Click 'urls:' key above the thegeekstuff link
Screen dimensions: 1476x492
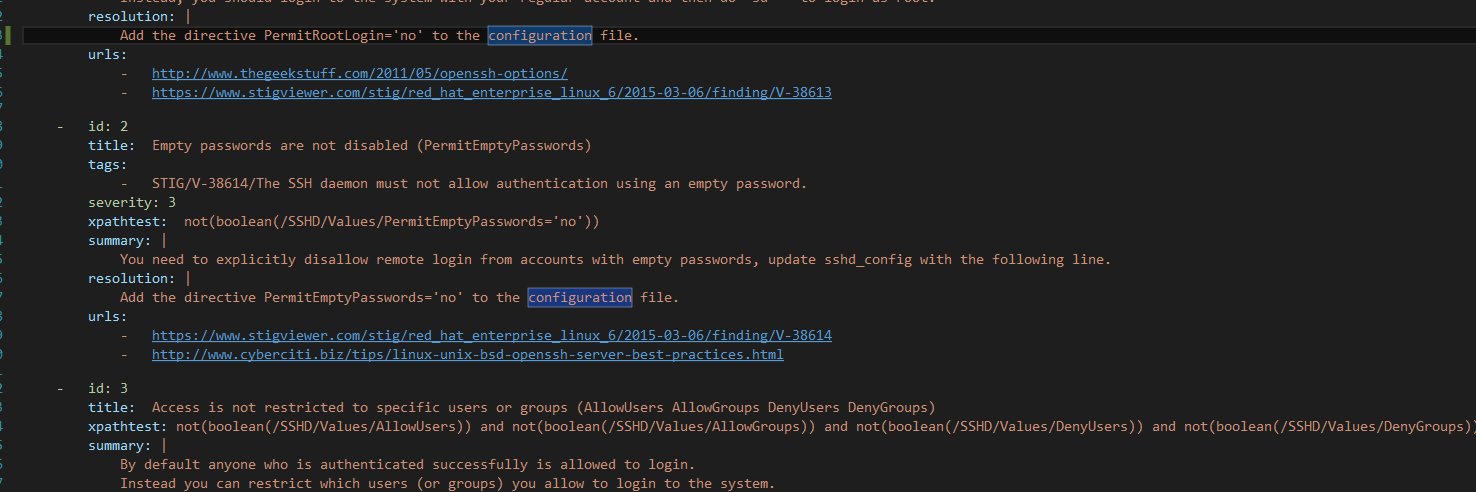[x=108, y=54]
